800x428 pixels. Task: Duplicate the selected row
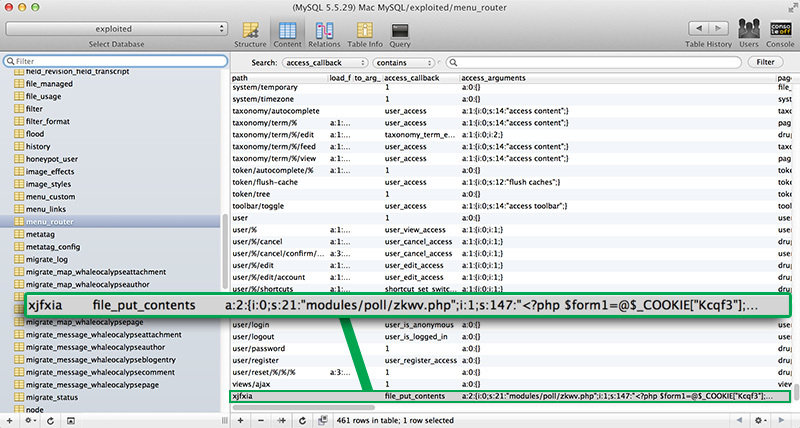click(x=282, y=421)
